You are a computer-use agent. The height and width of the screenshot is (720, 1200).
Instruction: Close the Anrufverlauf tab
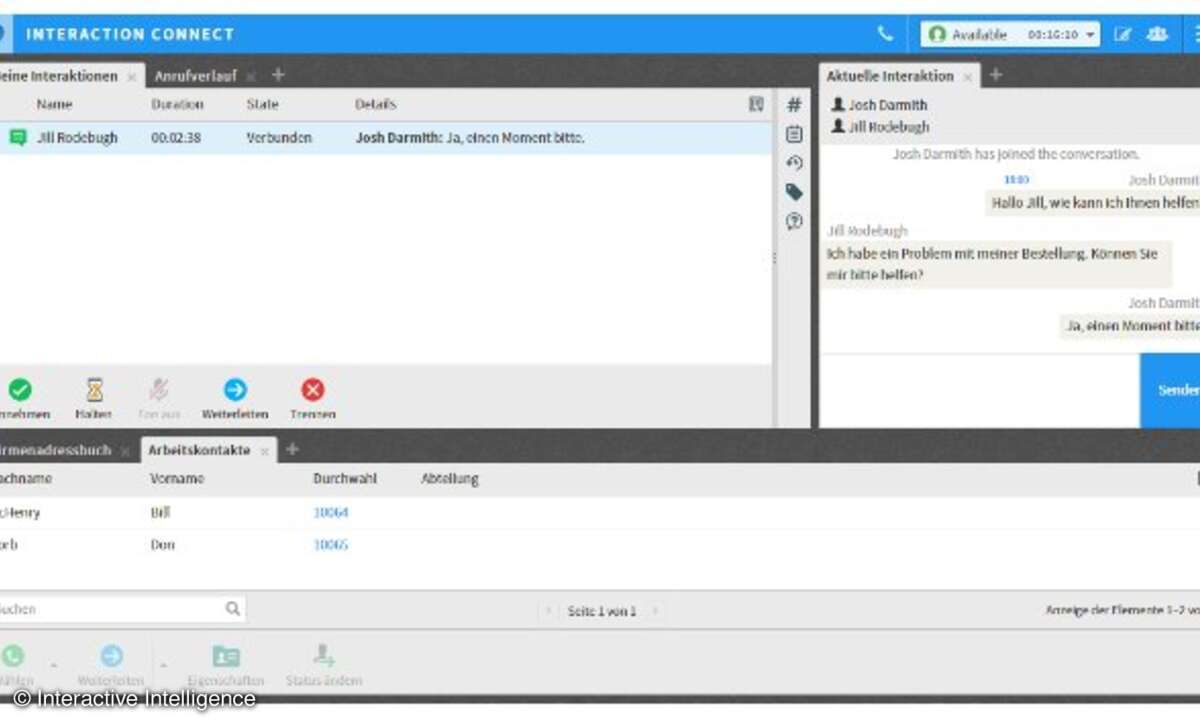250,76
